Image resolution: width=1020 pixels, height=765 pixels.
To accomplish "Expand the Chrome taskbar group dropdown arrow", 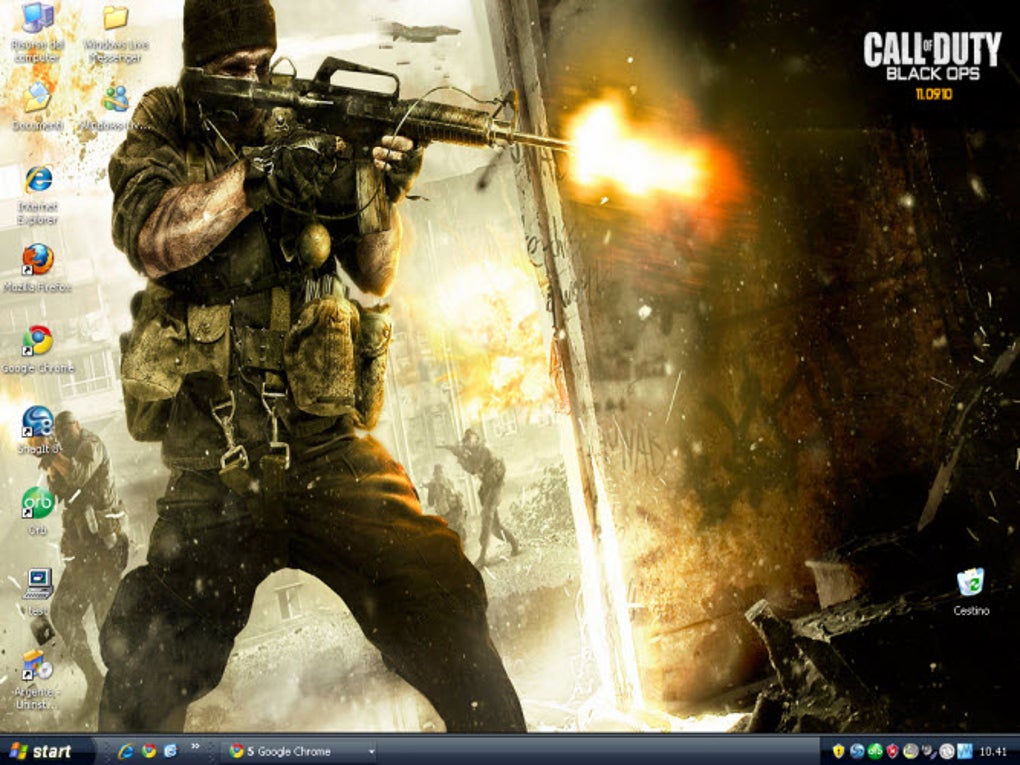I will (x=371, y=752).
